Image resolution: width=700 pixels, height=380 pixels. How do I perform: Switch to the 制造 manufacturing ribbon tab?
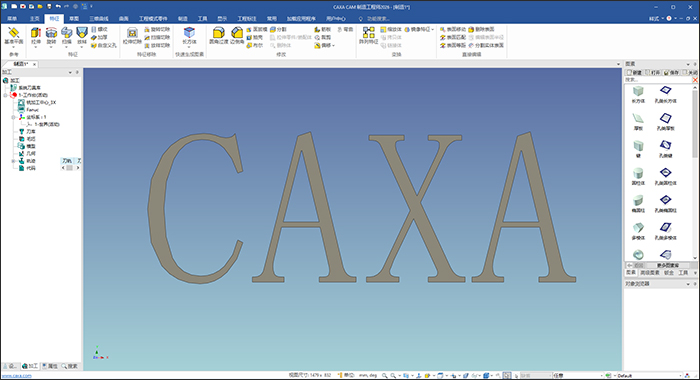click(x=183, y=19)
